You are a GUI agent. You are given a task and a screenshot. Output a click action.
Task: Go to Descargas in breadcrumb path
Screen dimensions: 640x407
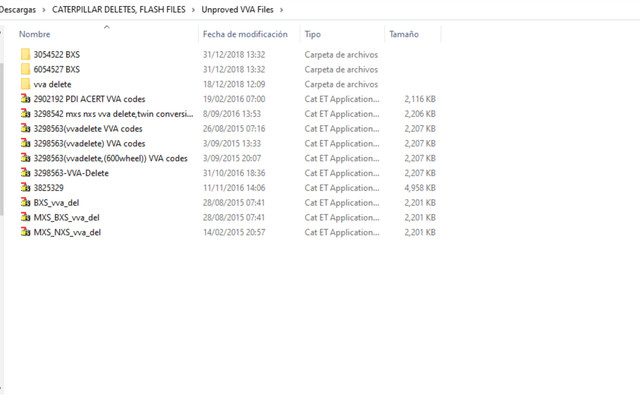(x=18, y=10)
